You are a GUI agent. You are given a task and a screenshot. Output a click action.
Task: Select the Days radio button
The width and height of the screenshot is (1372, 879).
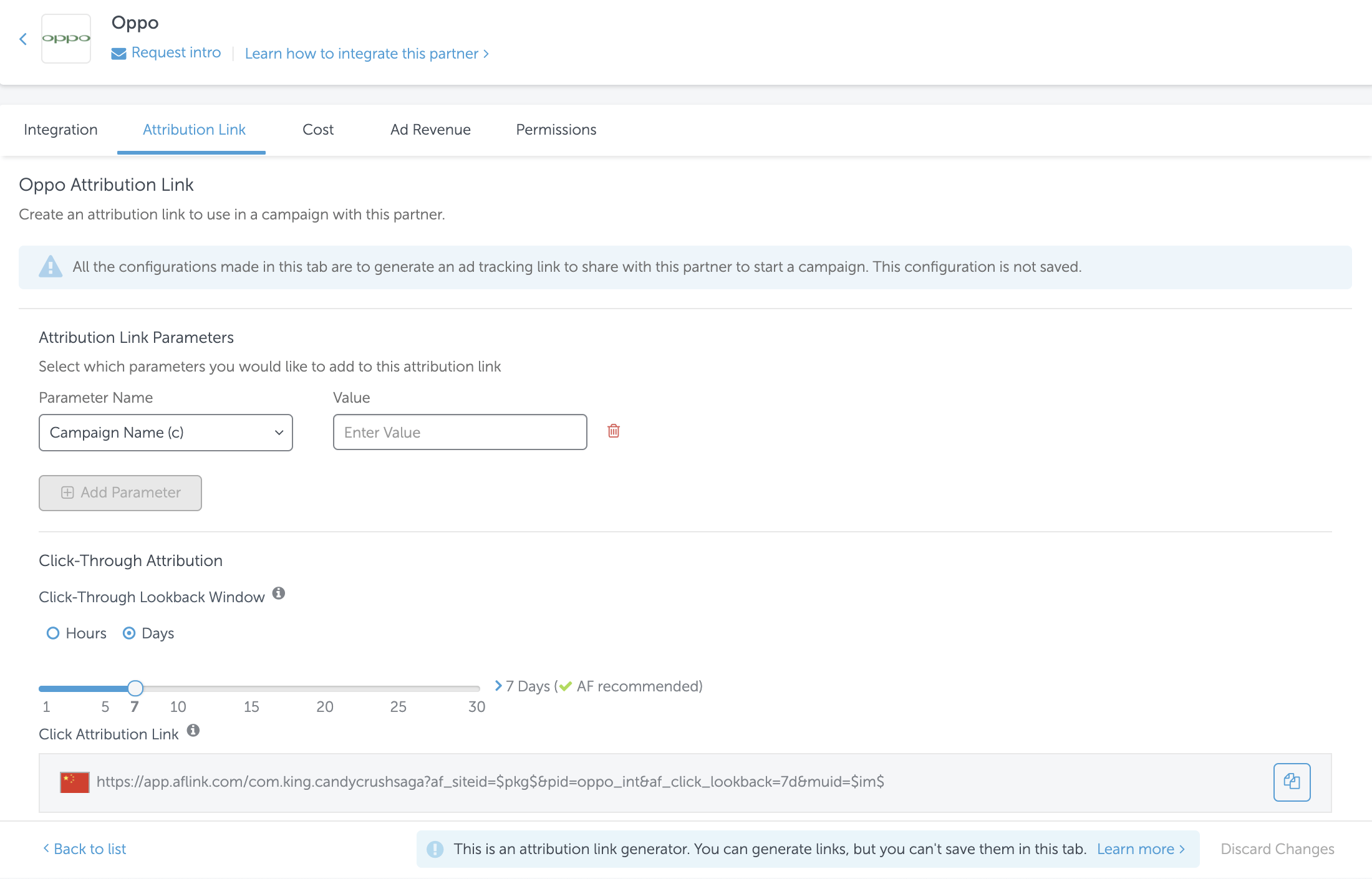tap(129, 633)
